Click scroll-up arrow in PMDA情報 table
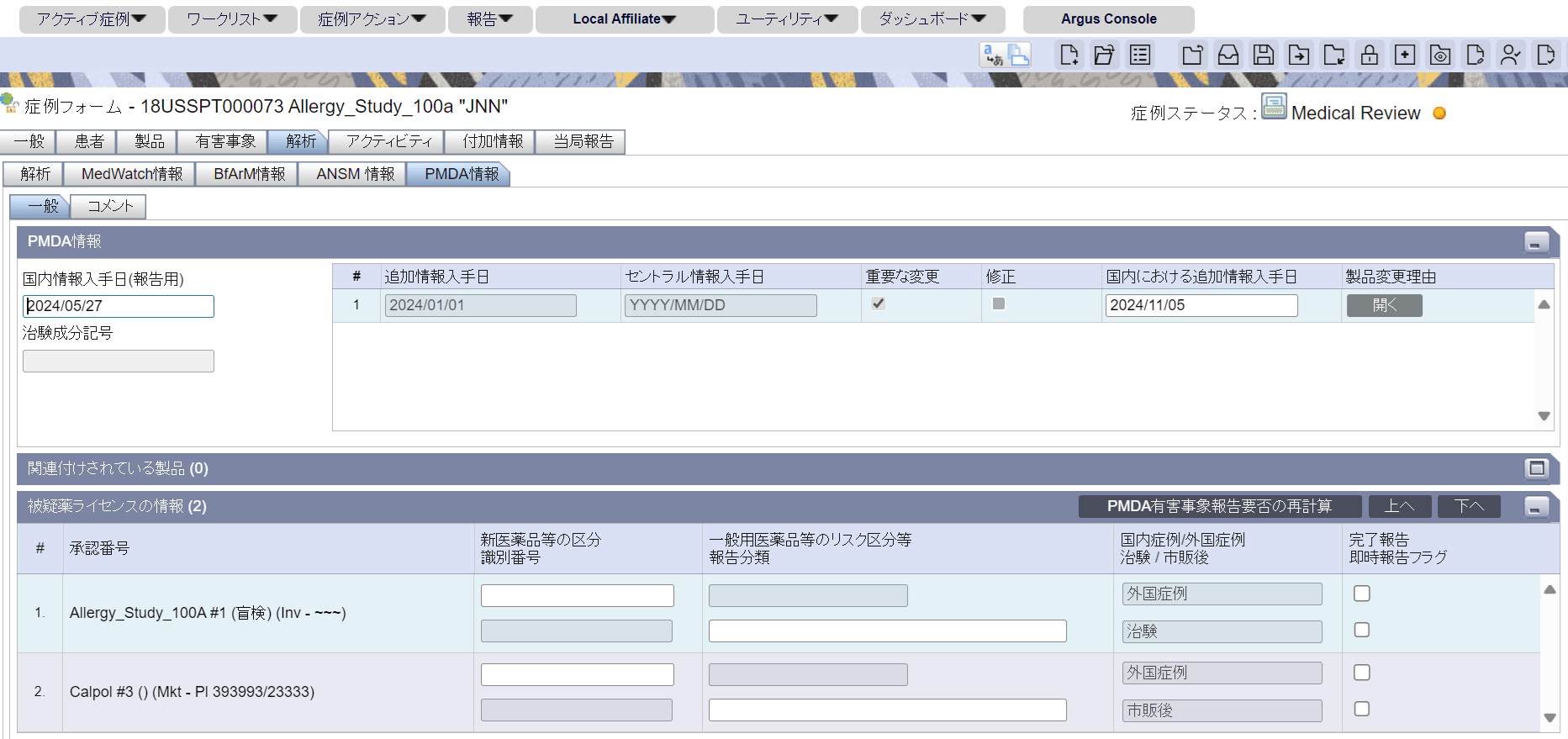 tap(1544, 304)
